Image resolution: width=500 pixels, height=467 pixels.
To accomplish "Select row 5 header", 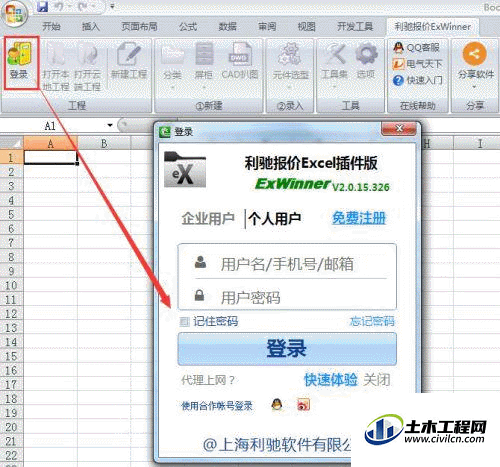I will pos(11,214).
